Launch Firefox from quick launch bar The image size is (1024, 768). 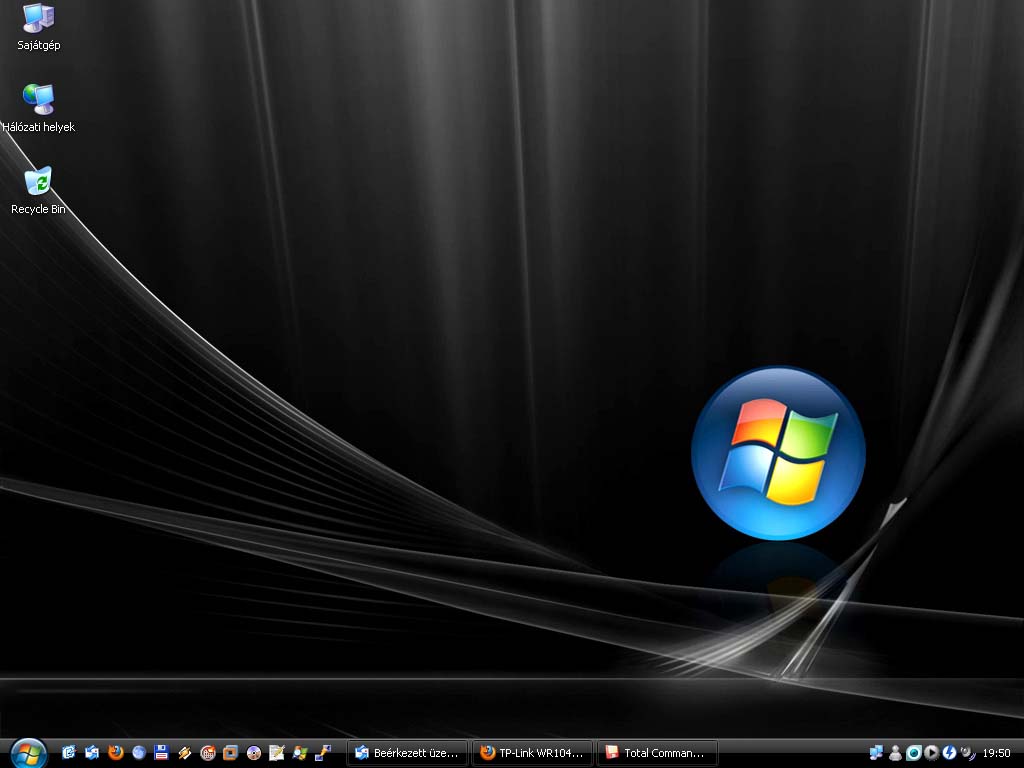(116, 753)
